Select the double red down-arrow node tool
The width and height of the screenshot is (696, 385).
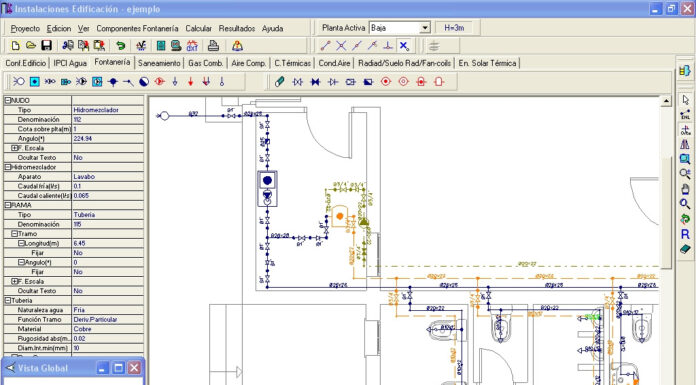206,82
